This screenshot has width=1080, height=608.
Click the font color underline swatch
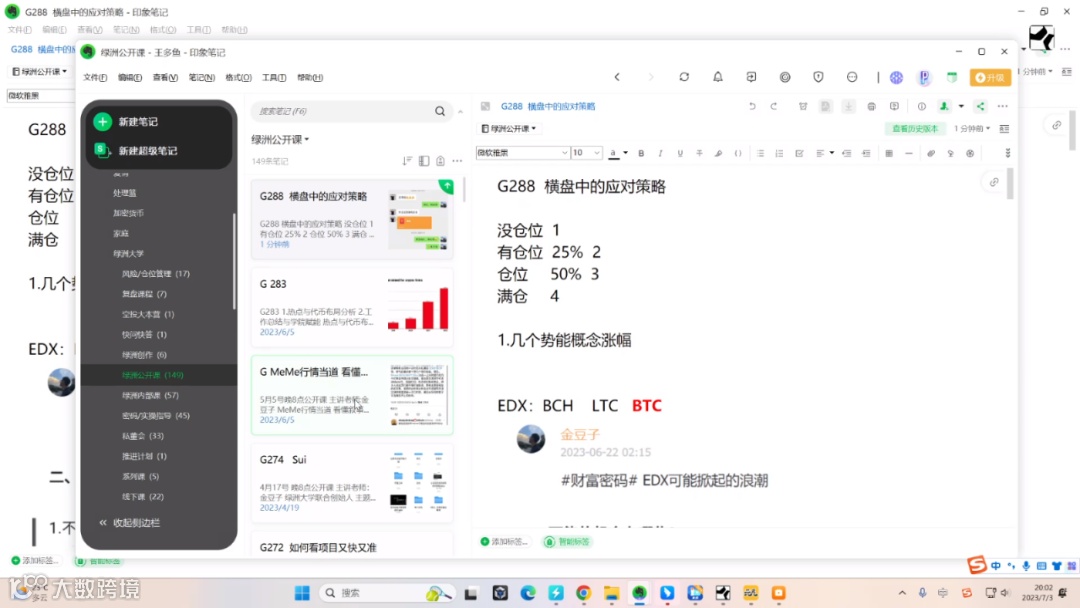[x=613, y=153]
